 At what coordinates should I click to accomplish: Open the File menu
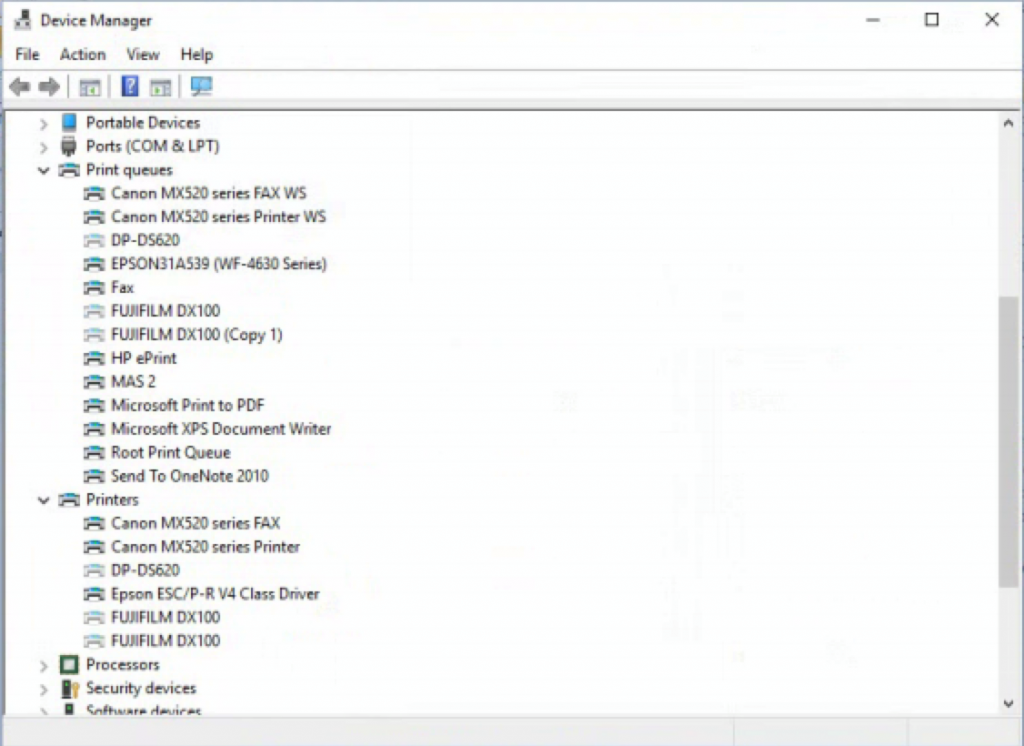(x=27, y=54)
